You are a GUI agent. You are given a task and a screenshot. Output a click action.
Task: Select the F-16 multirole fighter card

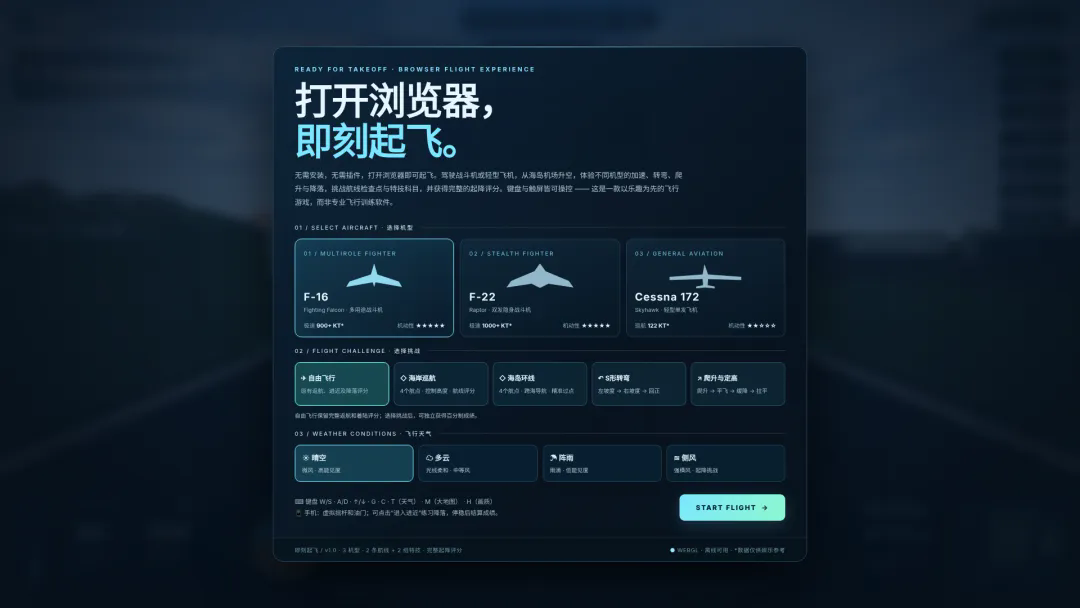(374, 288)
